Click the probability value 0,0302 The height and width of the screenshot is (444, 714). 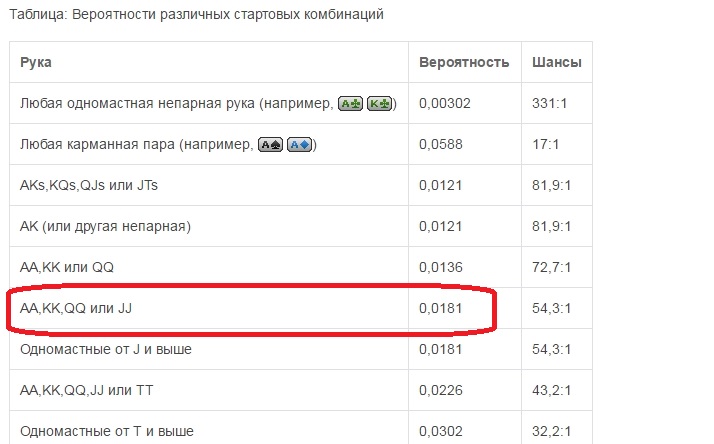[440, 431]
